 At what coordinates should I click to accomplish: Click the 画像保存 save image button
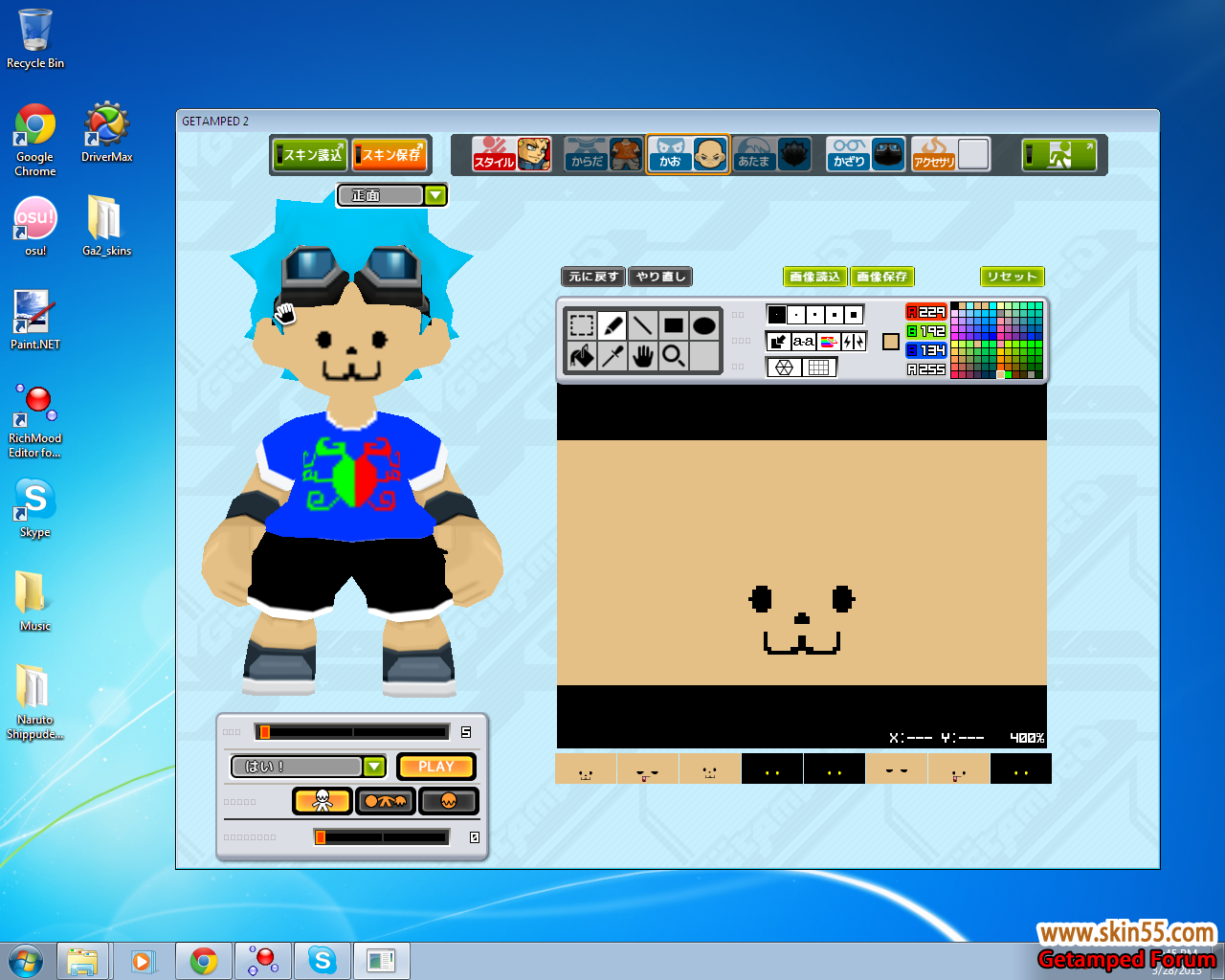(882, 277)
